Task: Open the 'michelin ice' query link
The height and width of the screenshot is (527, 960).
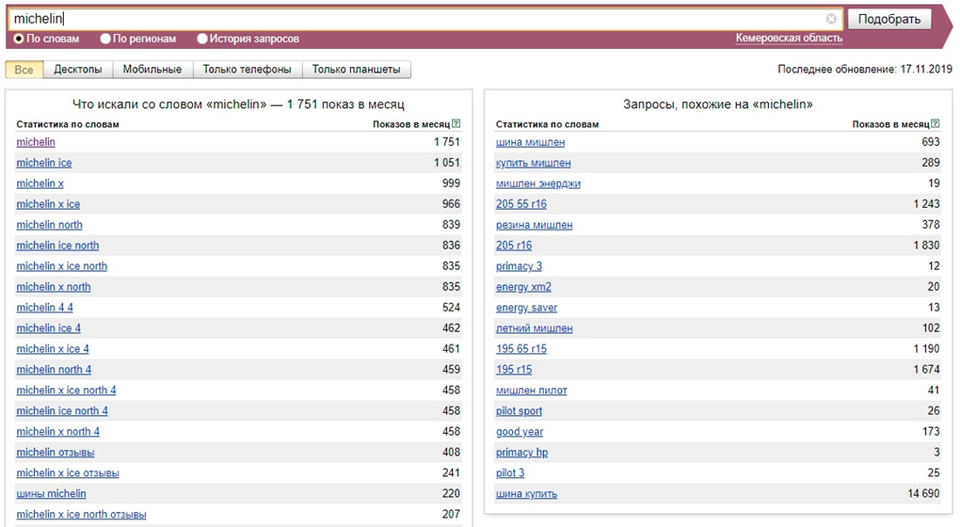Action: point(44,163)
